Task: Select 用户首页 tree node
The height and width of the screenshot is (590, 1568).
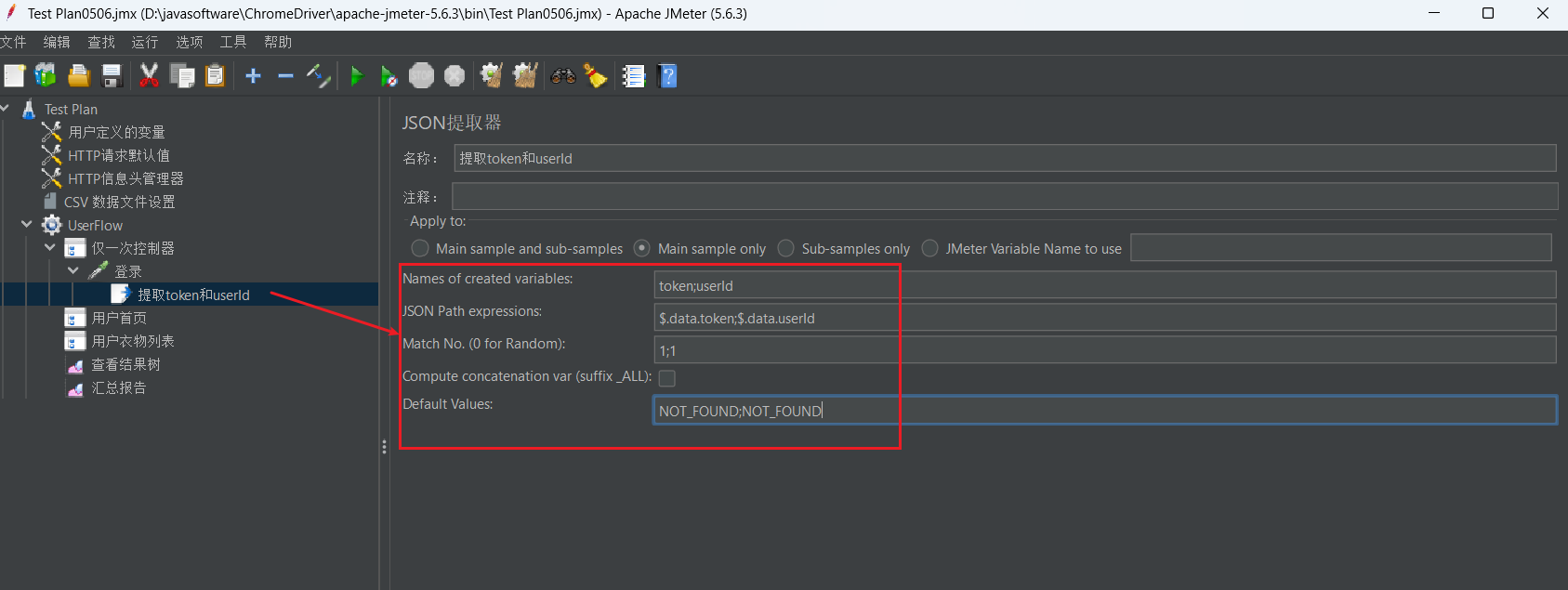Action: [x=119, y=319]
